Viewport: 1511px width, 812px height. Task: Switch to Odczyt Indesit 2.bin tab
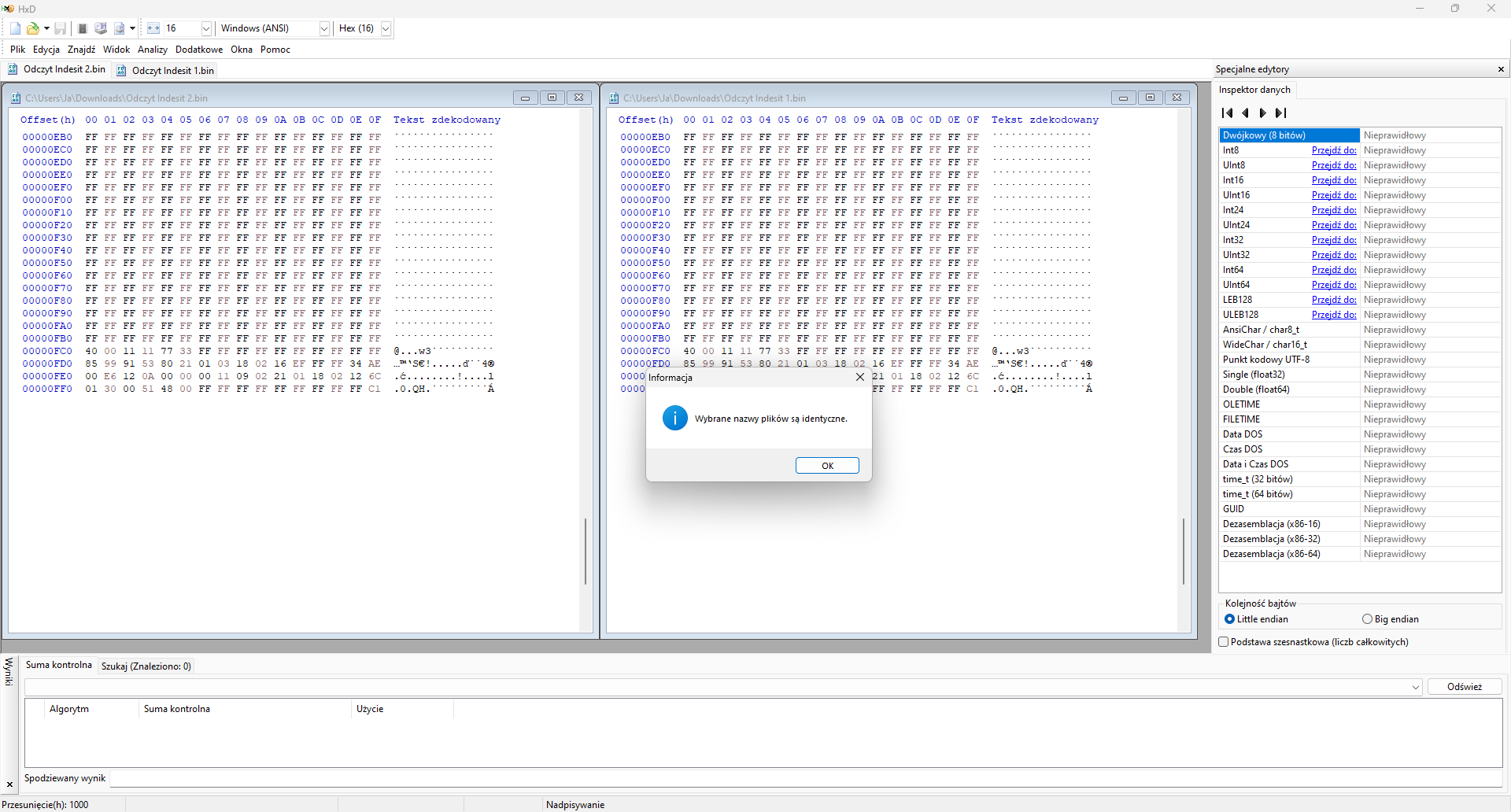click(x=57, y=69)
